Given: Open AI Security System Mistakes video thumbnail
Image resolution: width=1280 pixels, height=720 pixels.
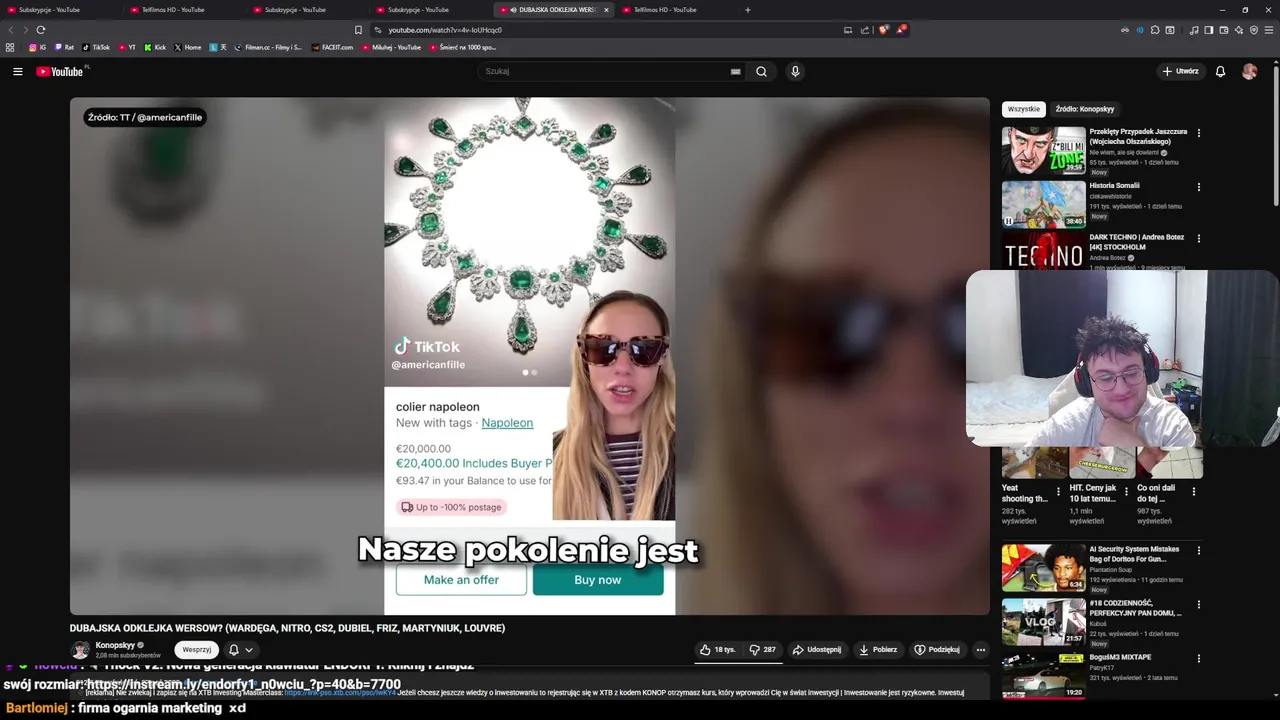Looking at the screenshot, I should tap(1043, 567).
